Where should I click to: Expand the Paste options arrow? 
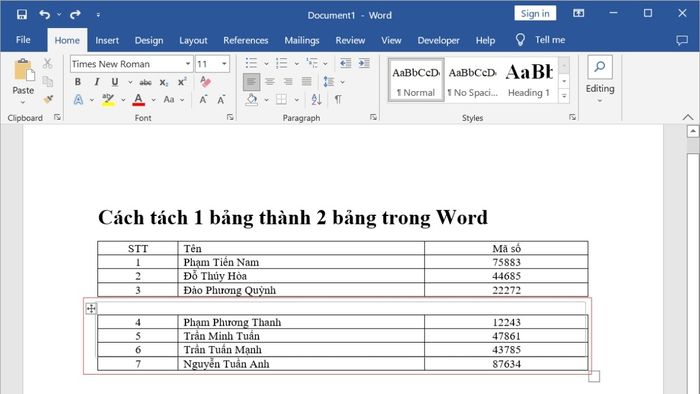pos(23,103)
